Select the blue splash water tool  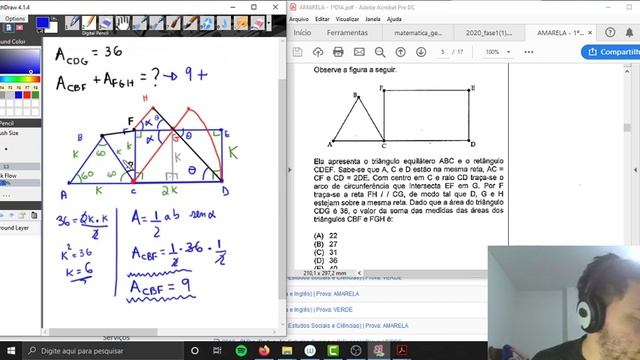[x=207, y=23]
